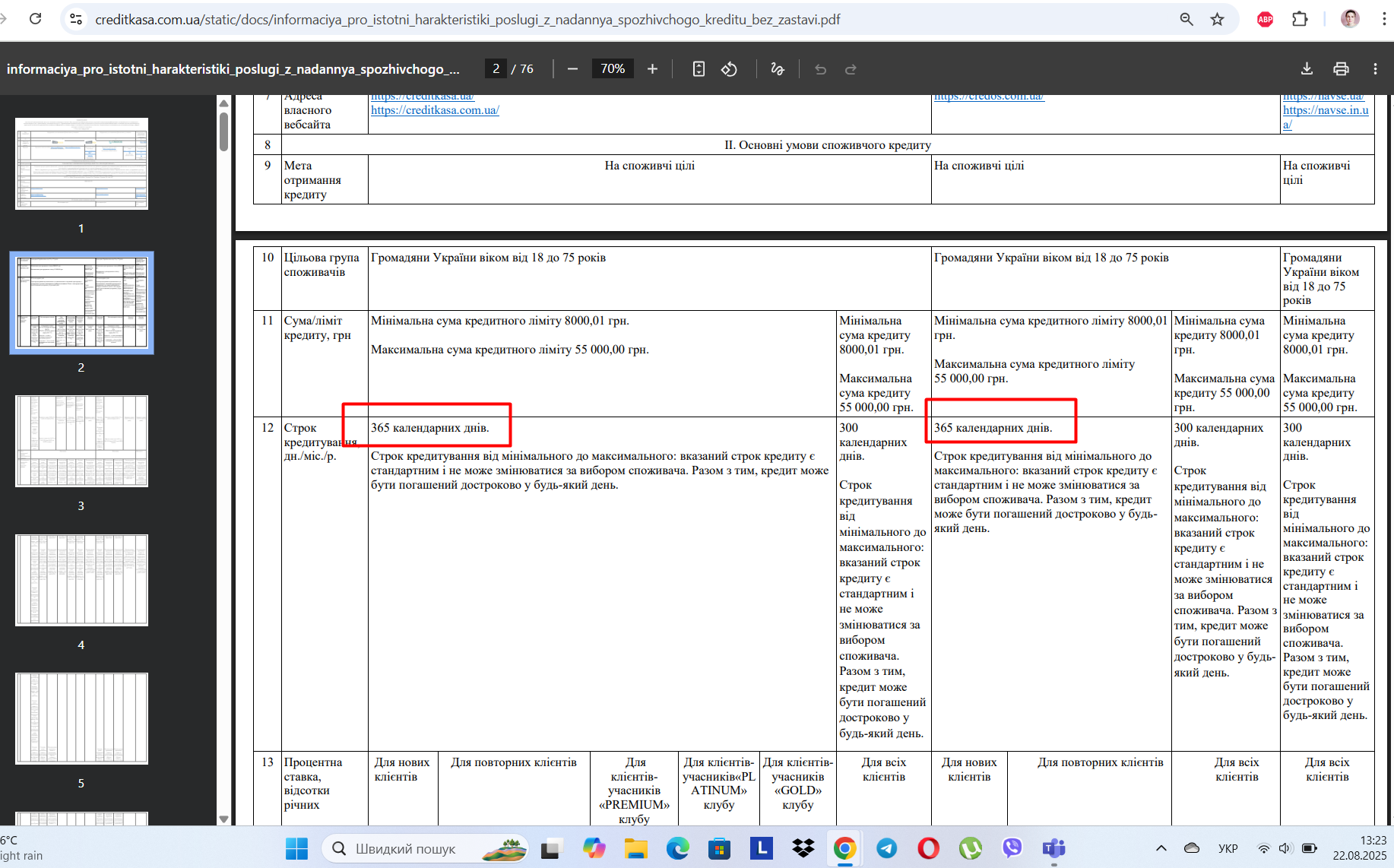Open page 1 thumbnail

click(81, 163)
